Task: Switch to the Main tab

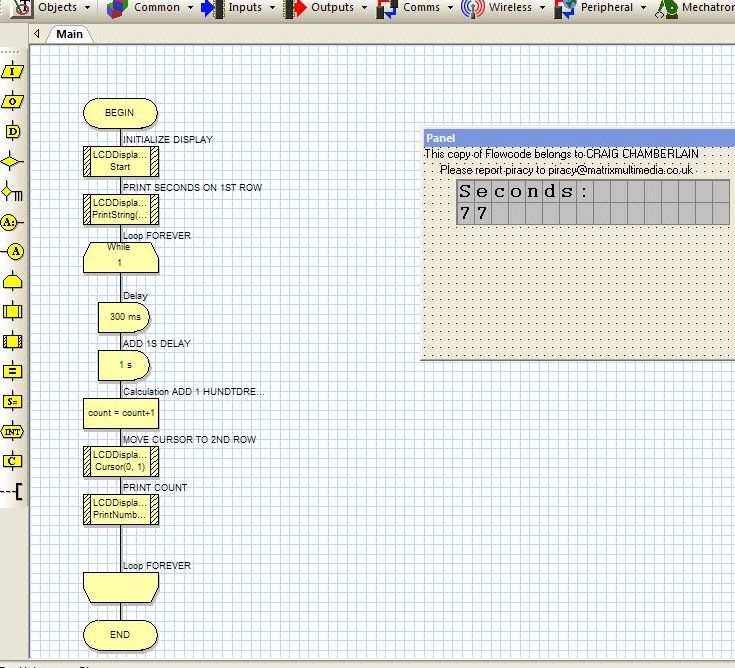Action: pos(69,34)
